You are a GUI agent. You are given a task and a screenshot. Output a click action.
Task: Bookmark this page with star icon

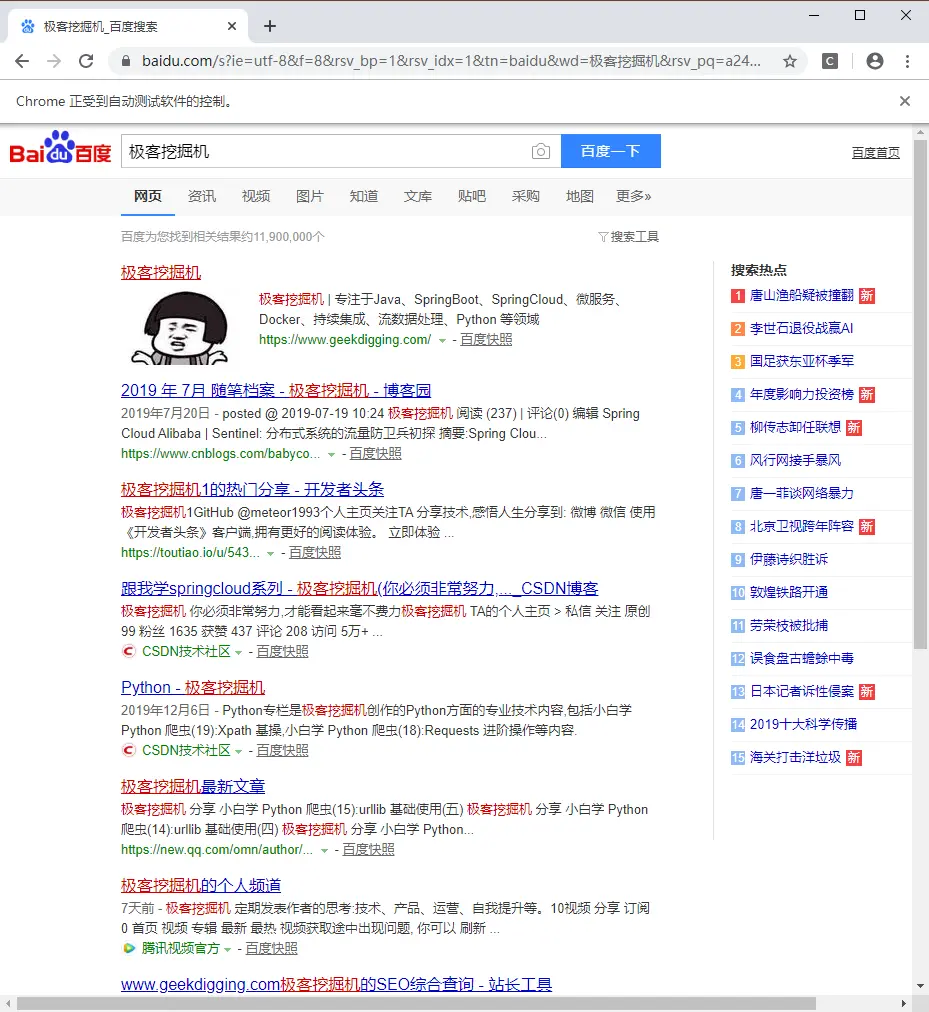[x=790, y=61]
